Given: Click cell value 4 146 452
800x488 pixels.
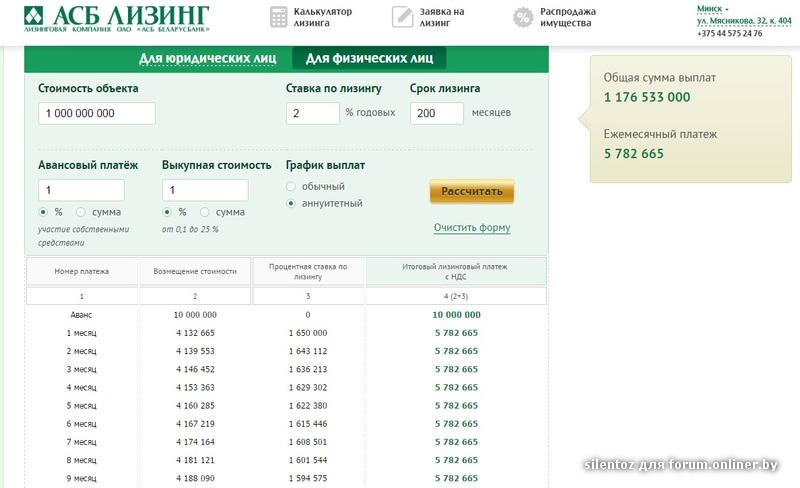Looking at the screenshot, I should click(x=195, y=369).
